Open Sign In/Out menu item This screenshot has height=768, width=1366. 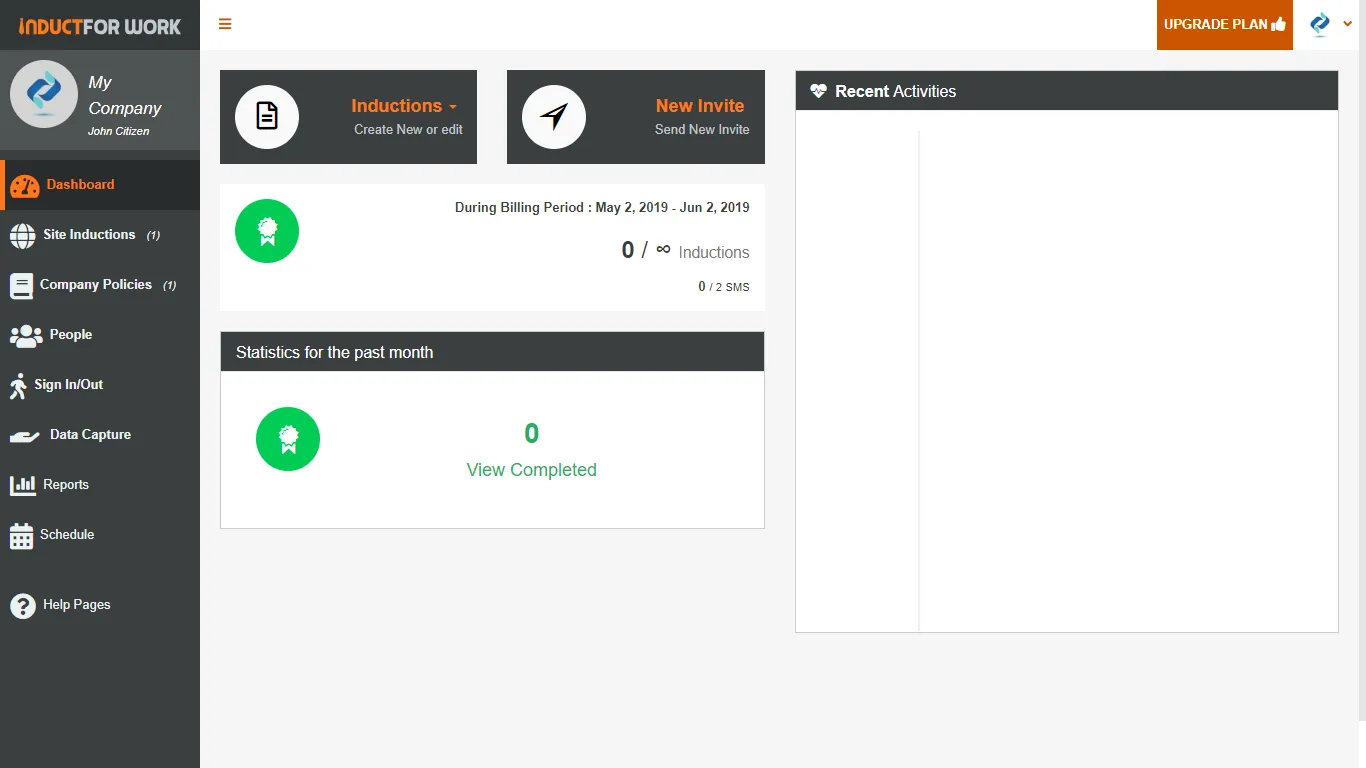click(x=100, y=385)
